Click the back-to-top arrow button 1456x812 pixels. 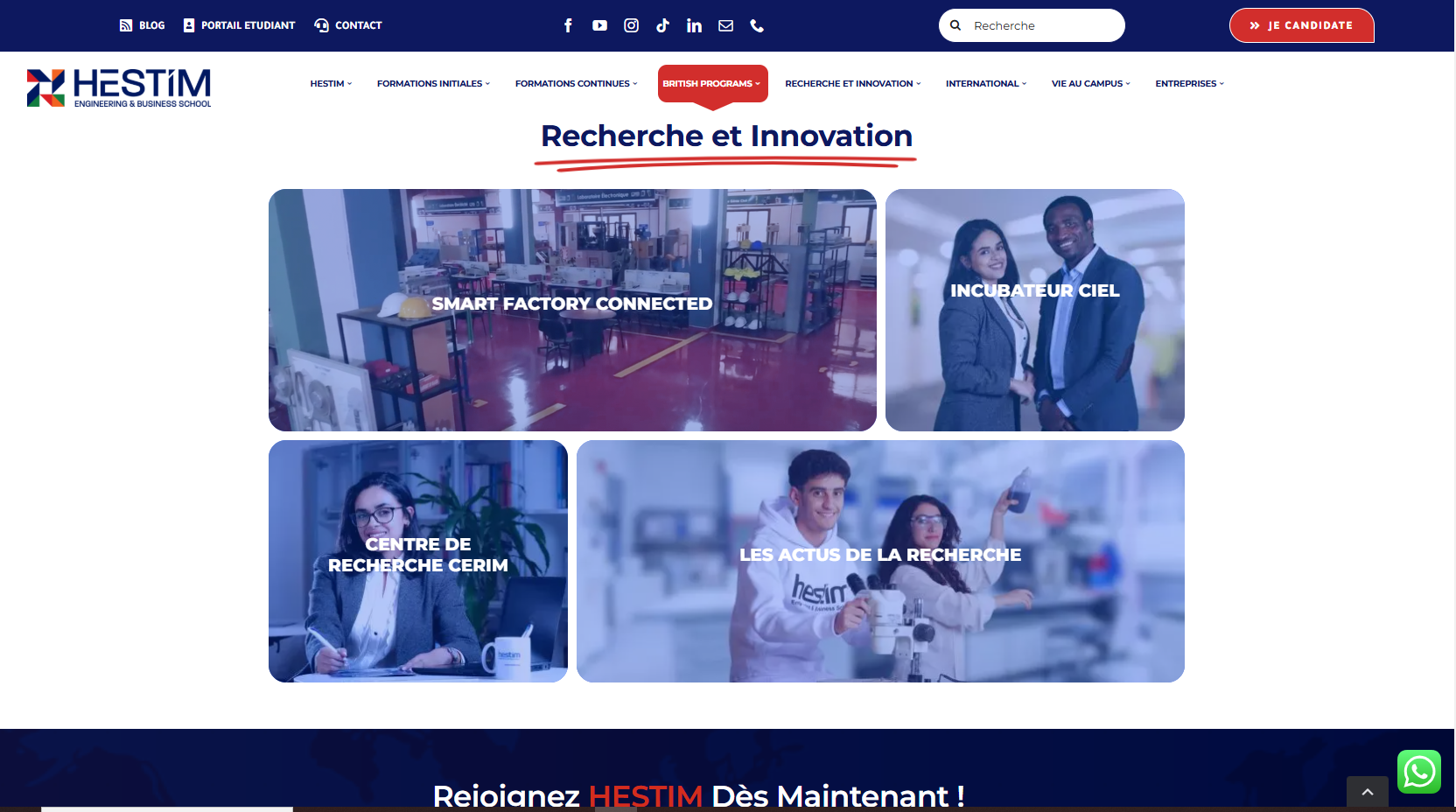tap(1368, 792)
